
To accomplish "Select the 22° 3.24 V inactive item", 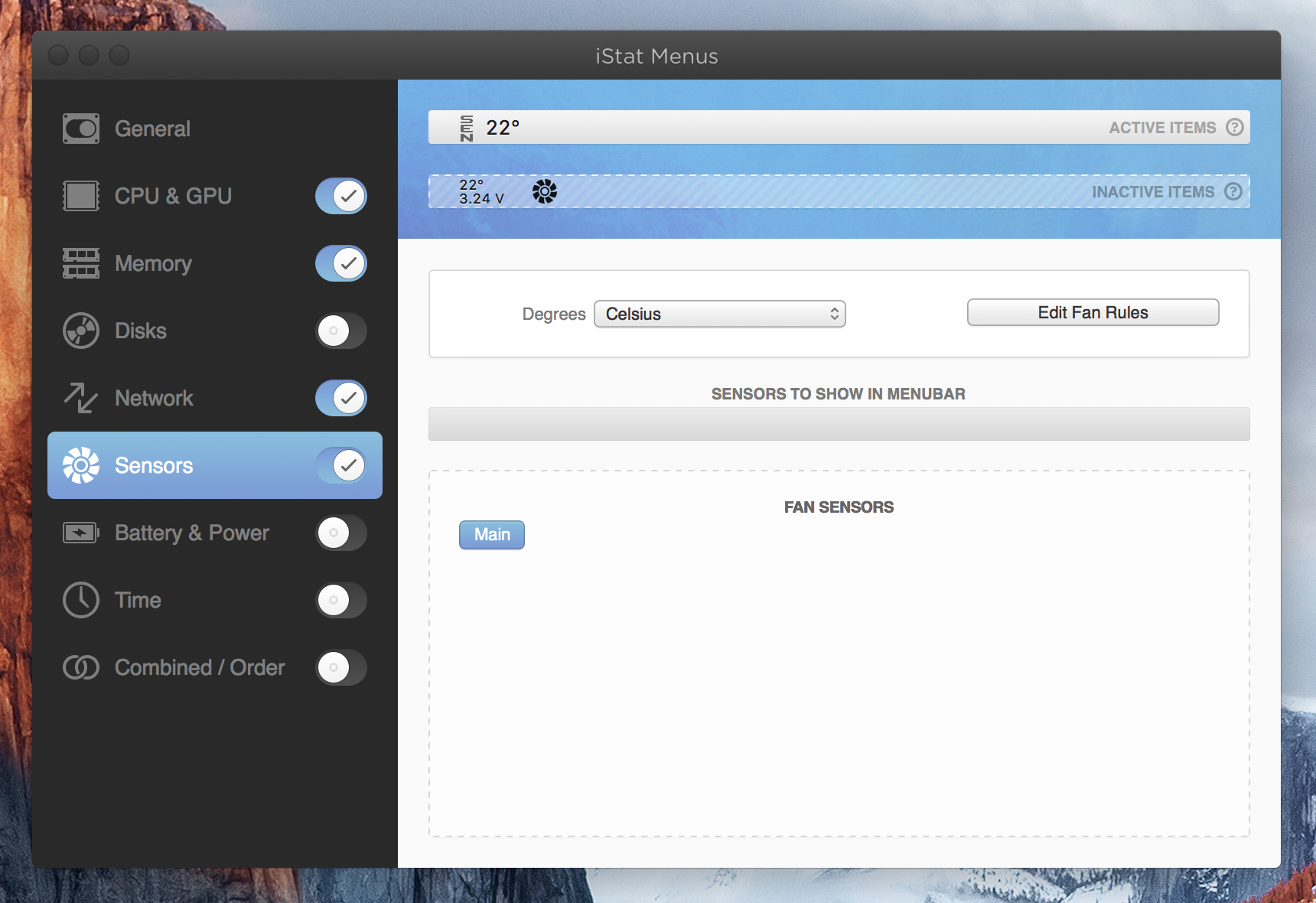I will (x=482, y=191).
